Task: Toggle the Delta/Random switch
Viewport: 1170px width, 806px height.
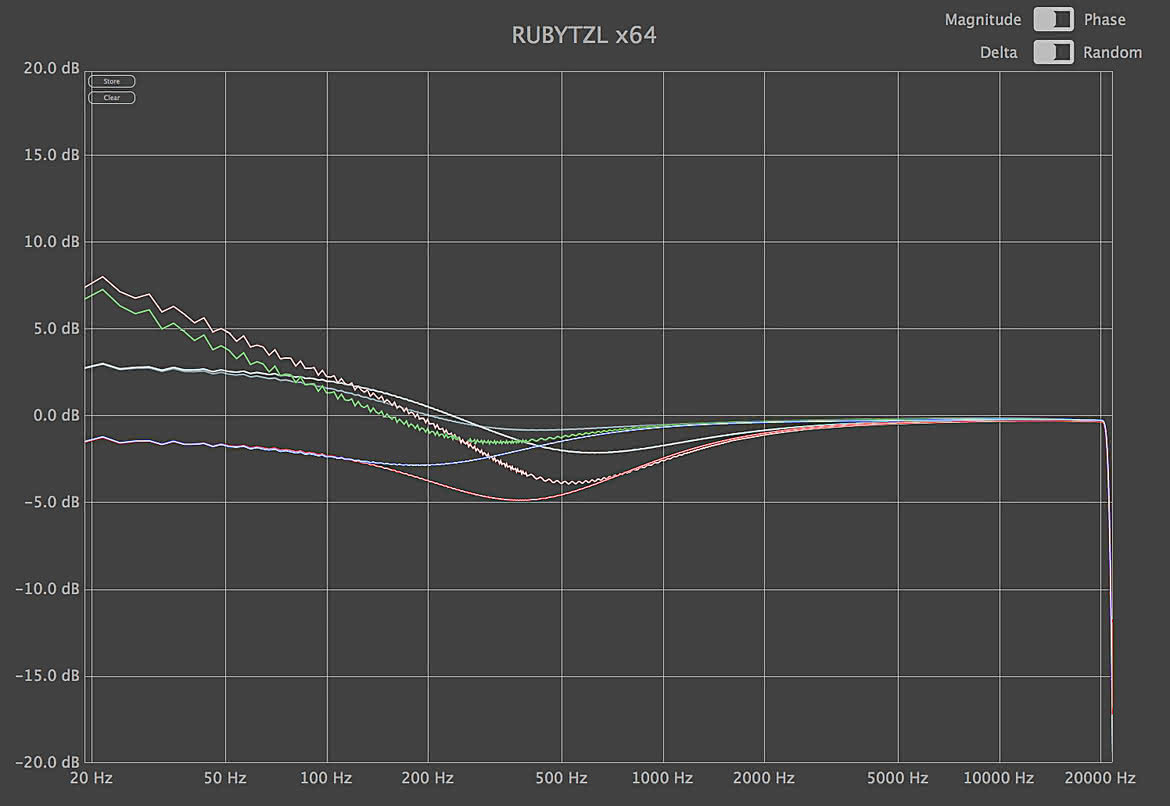Action: [1054, 52]
